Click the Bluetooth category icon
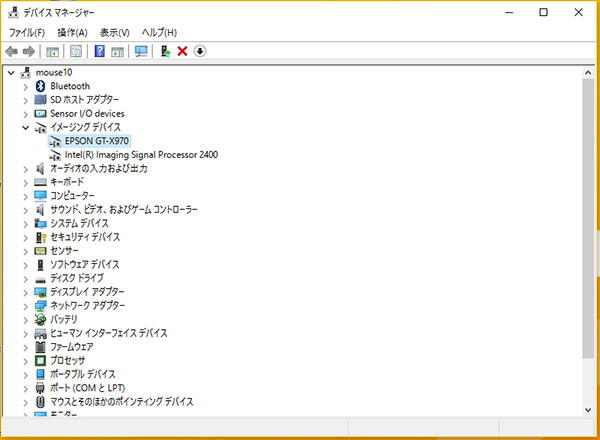 [x=40, y=86]
